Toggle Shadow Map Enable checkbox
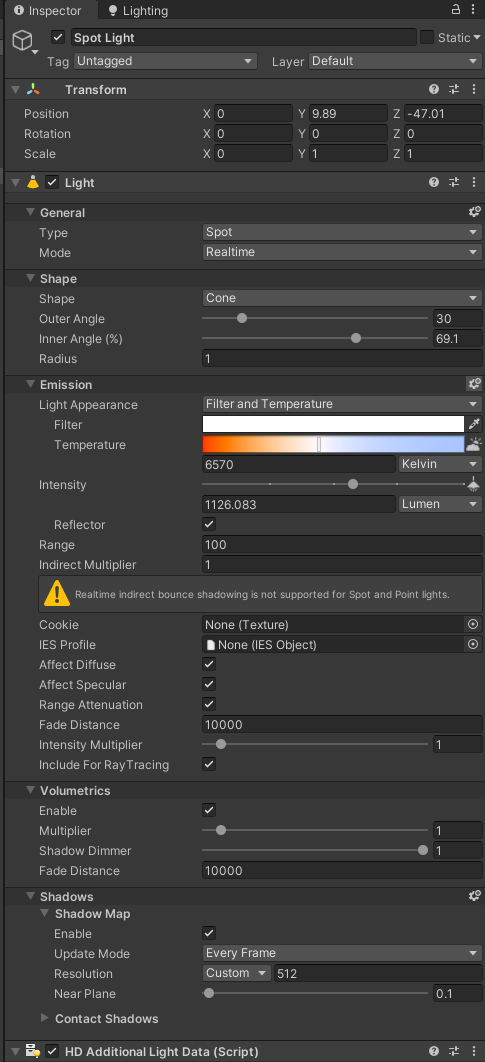The height and width of the screenshot is (1062, 485). [209, 933]
